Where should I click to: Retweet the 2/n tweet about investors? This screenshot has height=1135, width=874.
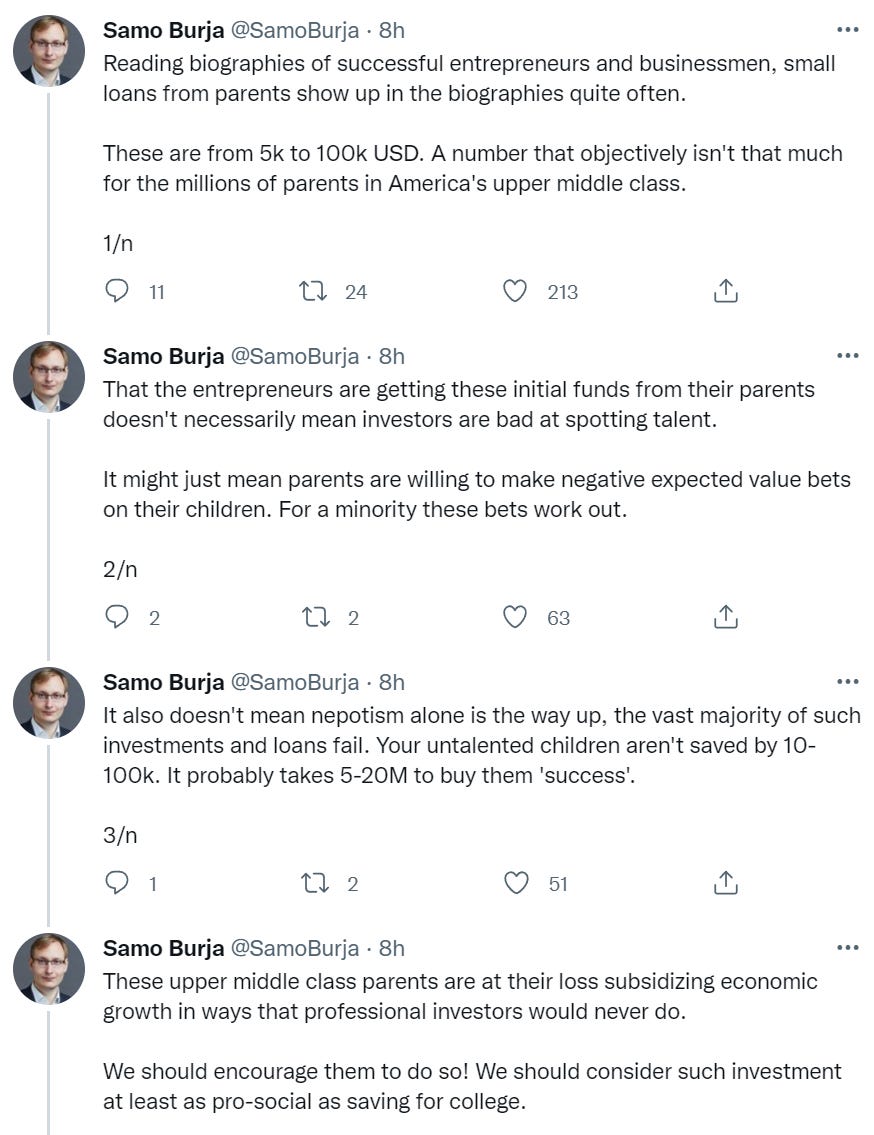point(315,617)
